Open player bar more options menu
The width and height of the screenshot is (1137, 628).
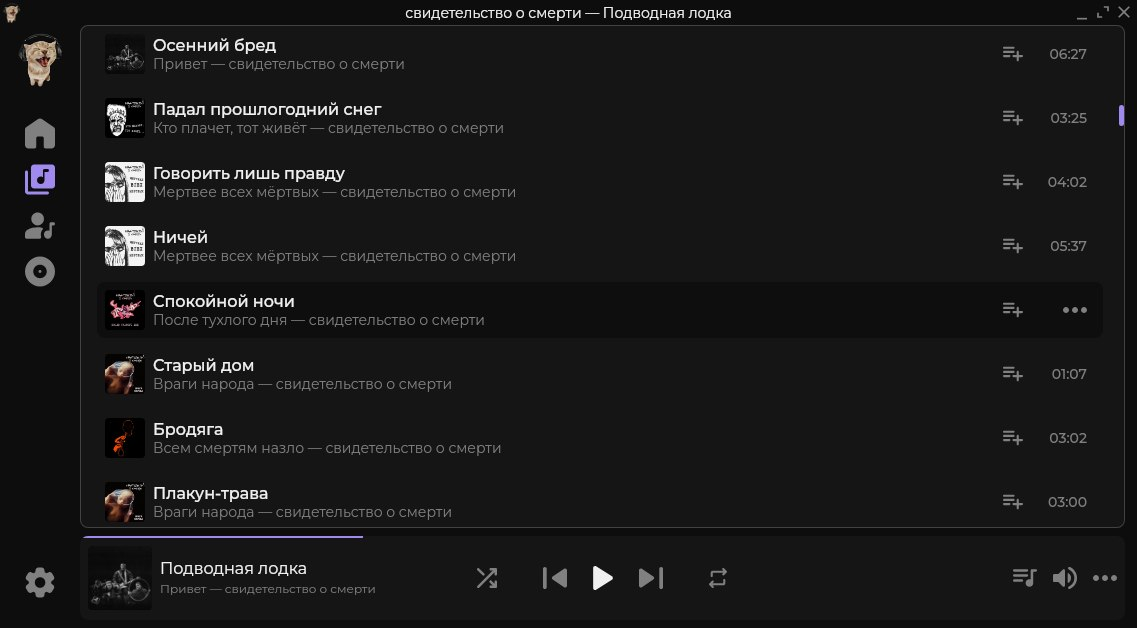pos(1104,578)
